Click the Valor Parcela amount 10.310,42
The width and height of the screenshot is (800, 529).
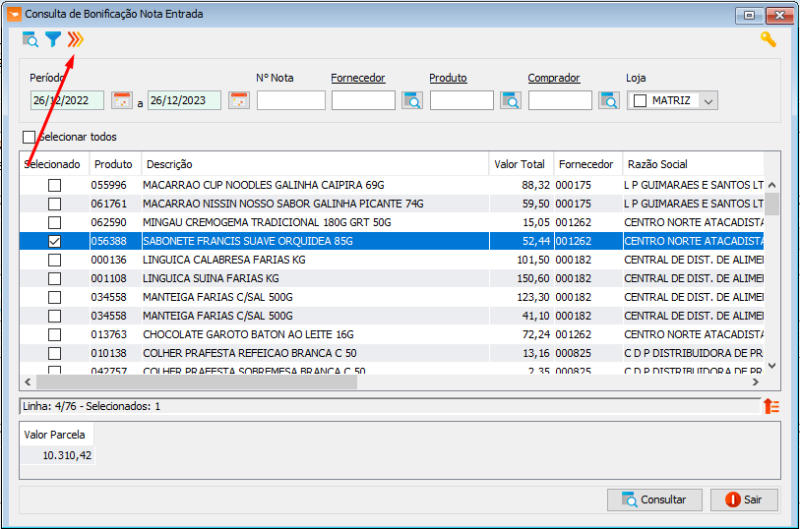67,456
